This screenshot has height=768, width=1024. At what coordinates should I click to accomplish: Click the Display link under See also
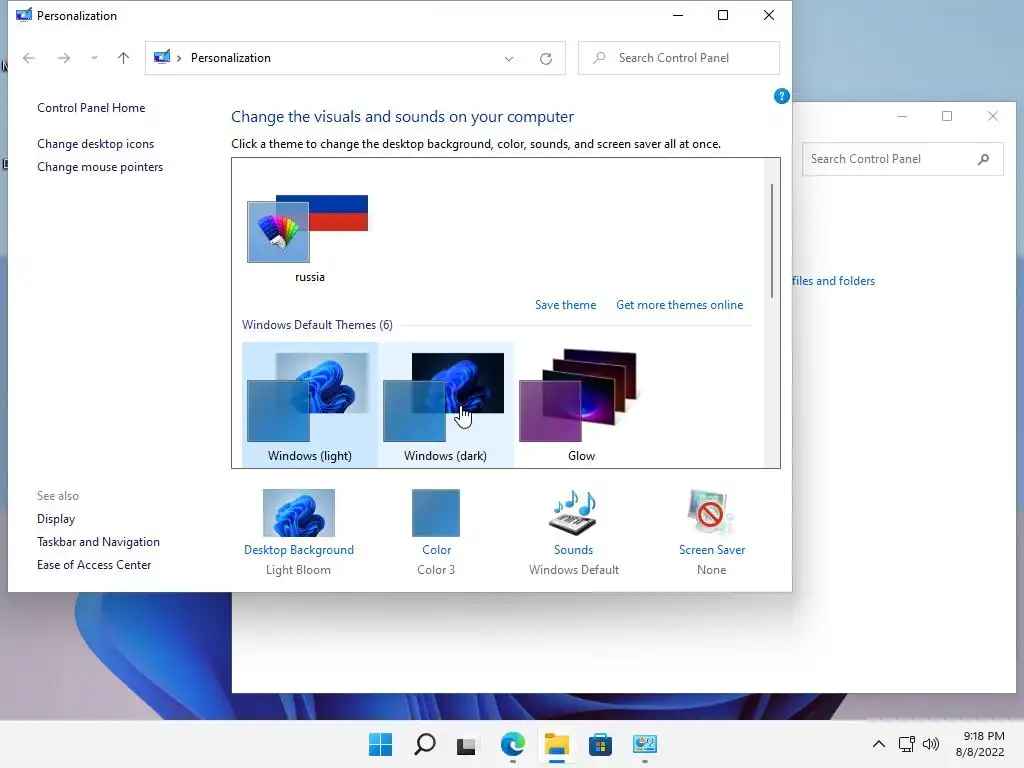(56, 519)
